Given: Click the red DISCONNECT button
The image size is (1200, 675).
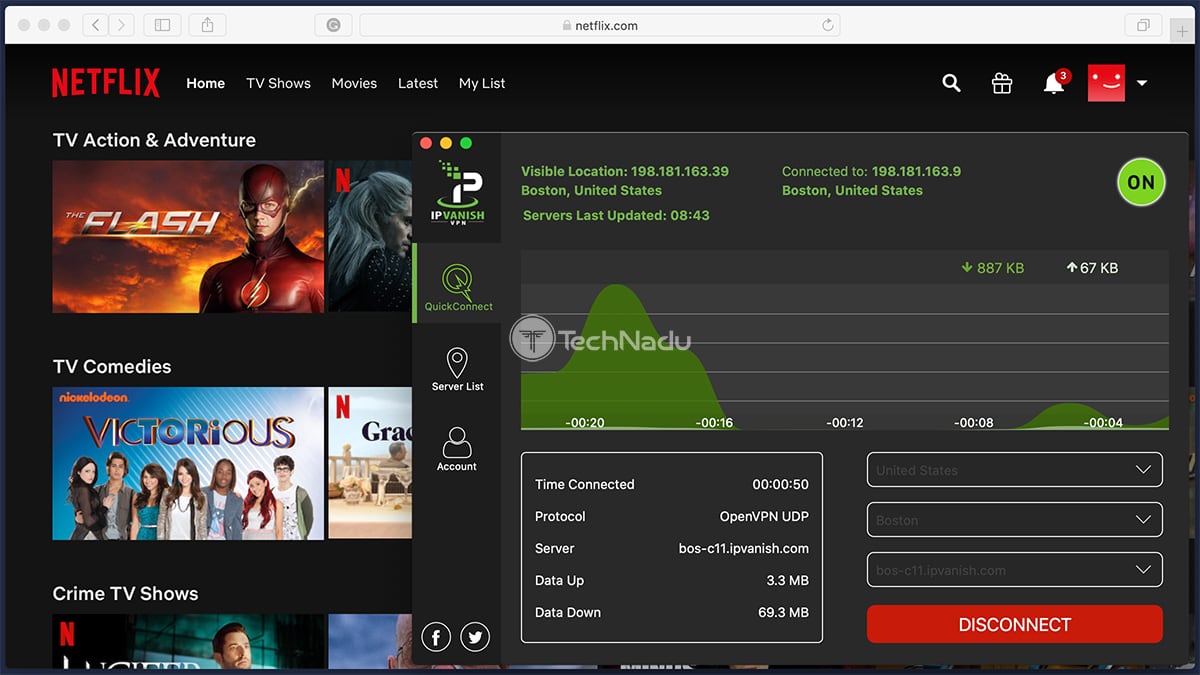Looking at the screenshot, I should tap(1014, 624).
